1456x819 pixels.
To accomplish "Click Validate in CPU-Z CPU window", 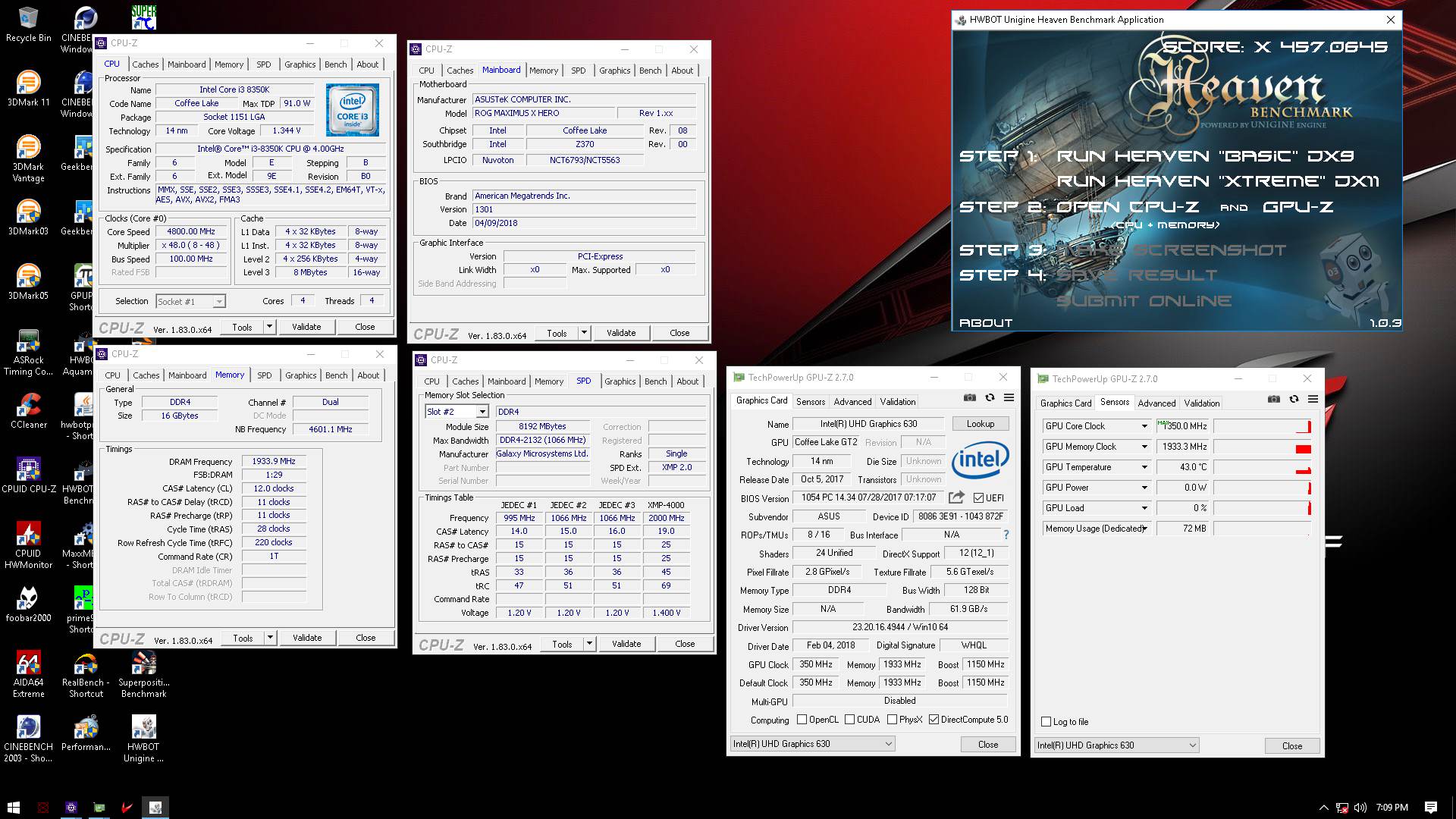I will click(306, 327).
